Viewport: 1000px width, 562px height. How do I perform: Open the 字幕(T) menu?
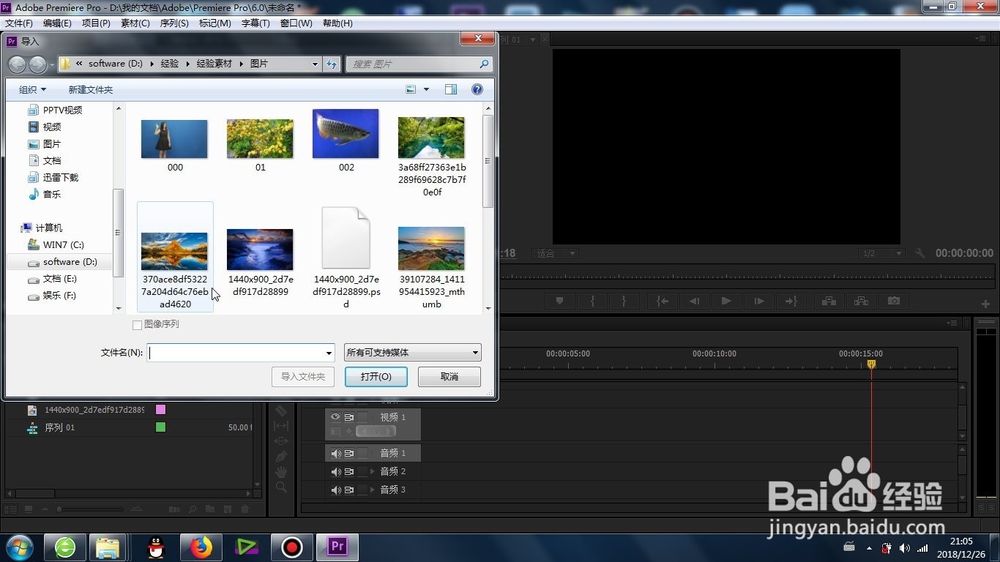(x=255, y=23)
